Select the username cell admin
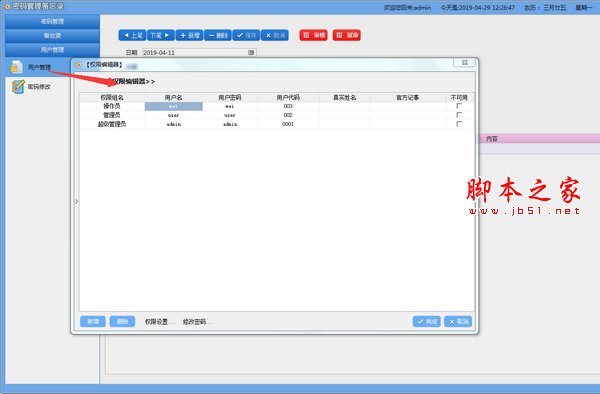600x394 pixels. point(173,124)
